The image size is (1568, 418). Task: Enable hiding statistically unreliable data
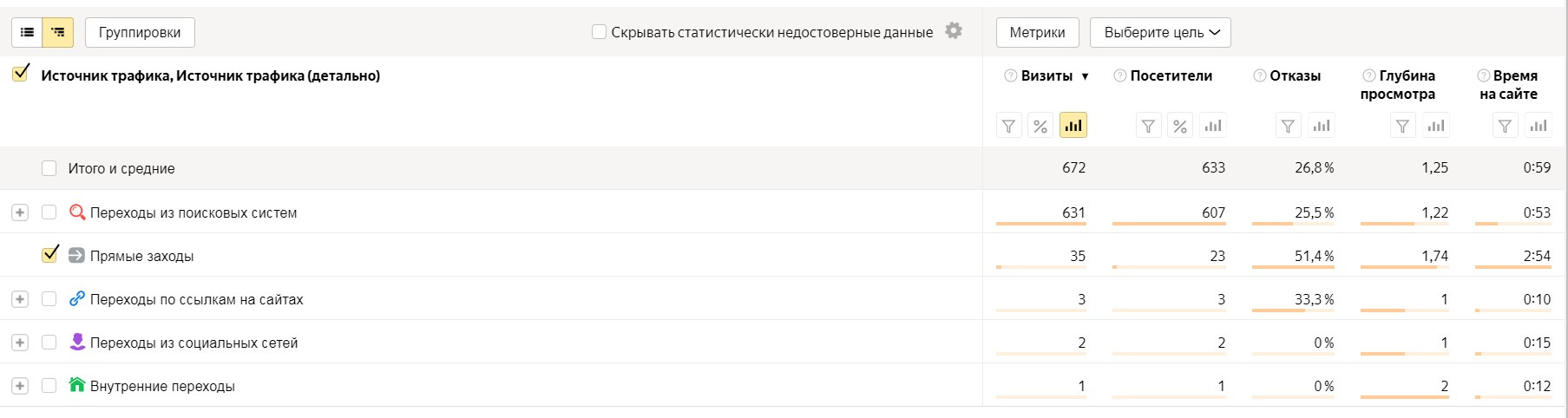[599, 32]
